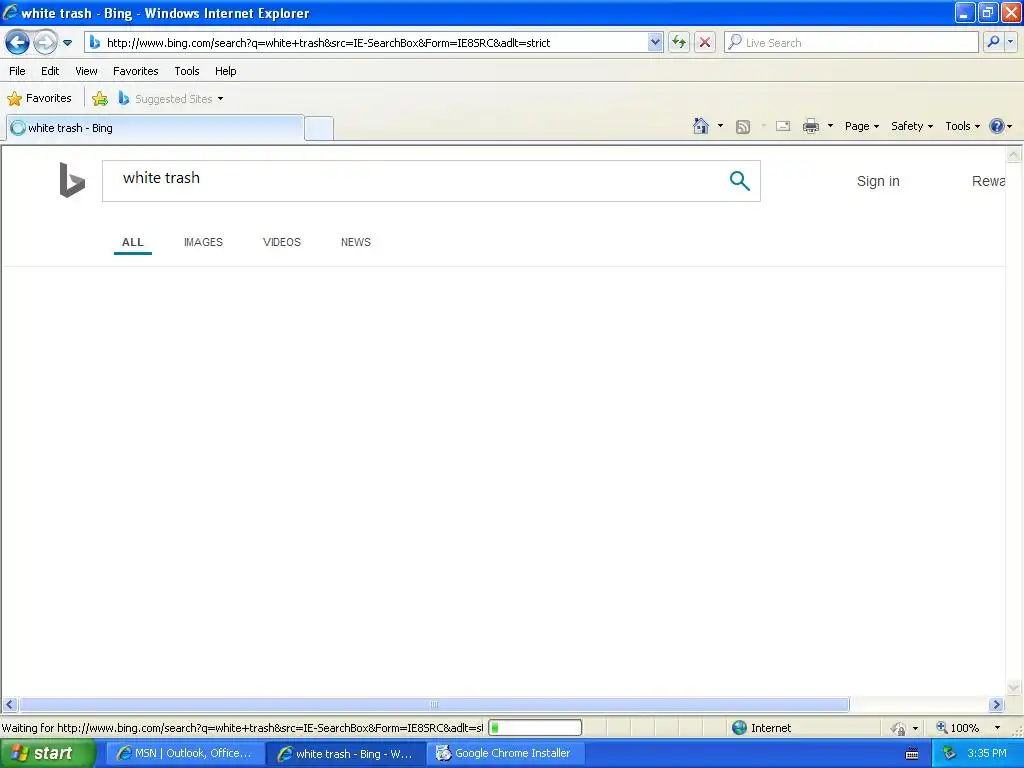The height and width of the screenshot is (768, 1024).
Task: Click the Print icon
Action: tap(810, 126)
